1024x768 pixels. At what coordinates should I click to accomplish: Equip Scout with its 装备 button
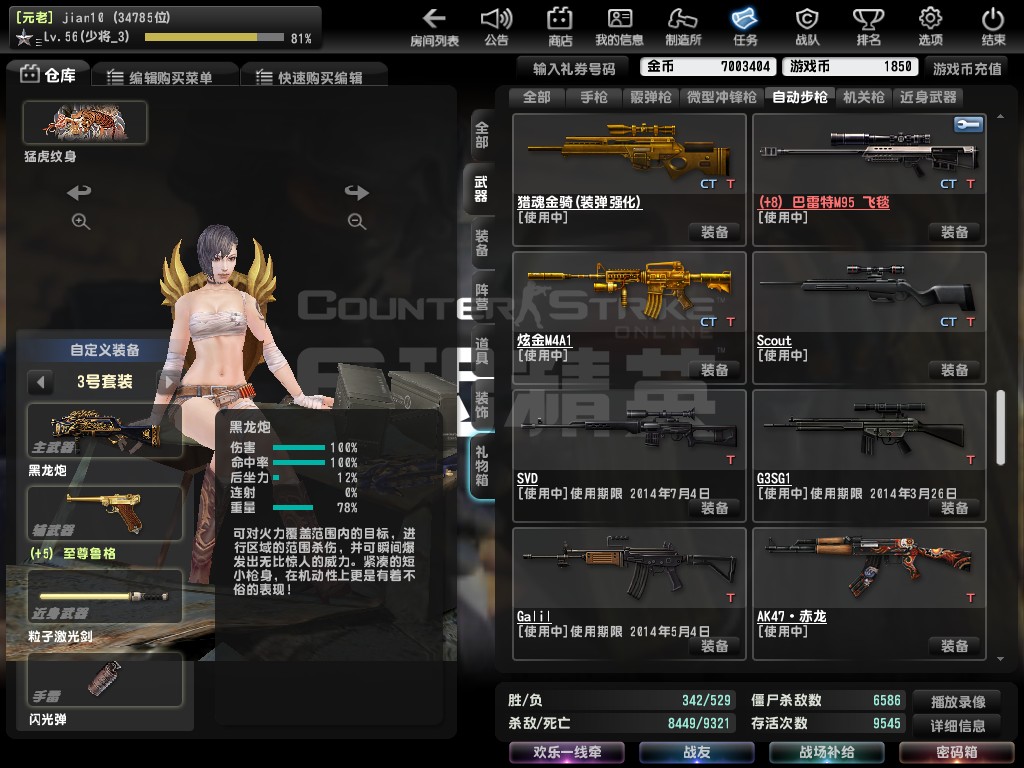[954, 370]
